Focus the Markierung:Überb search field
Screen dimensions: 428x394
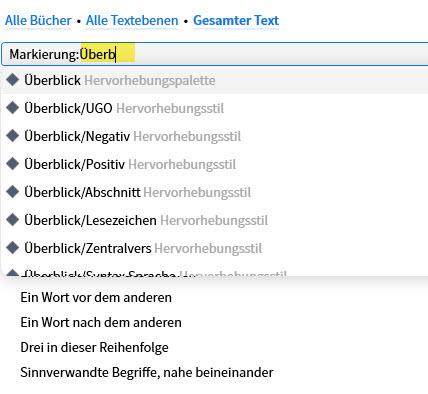click(x=215, y=54)
